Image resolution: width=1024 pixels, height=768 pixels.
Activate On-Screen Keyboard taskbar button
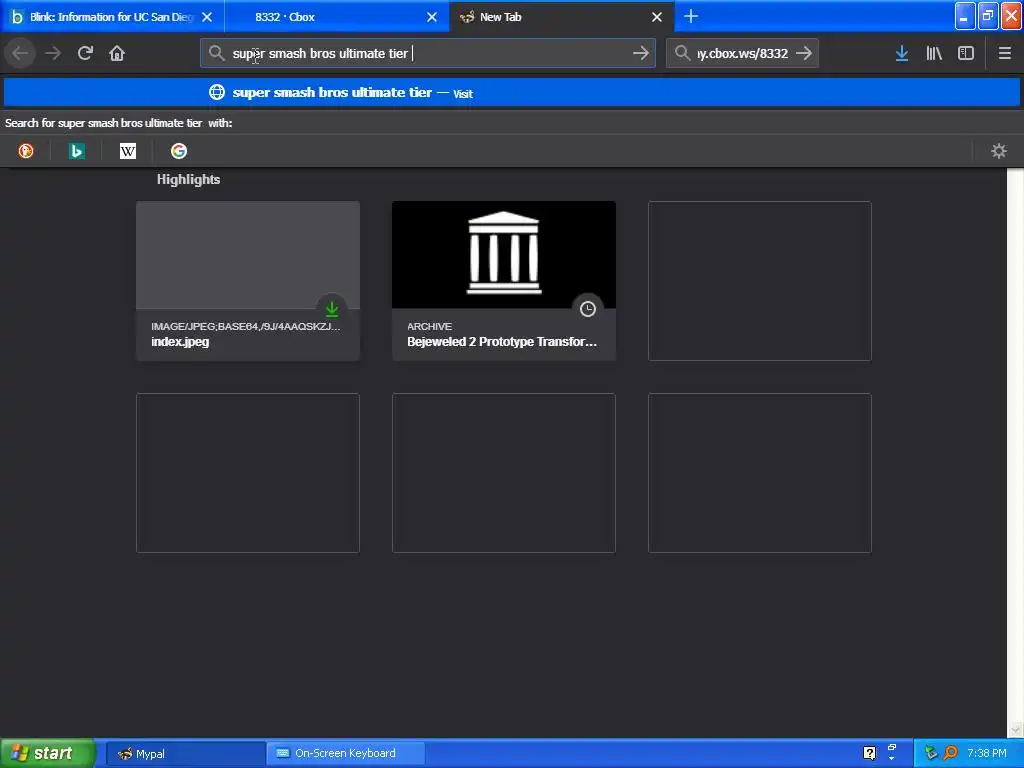click(345, 754)
